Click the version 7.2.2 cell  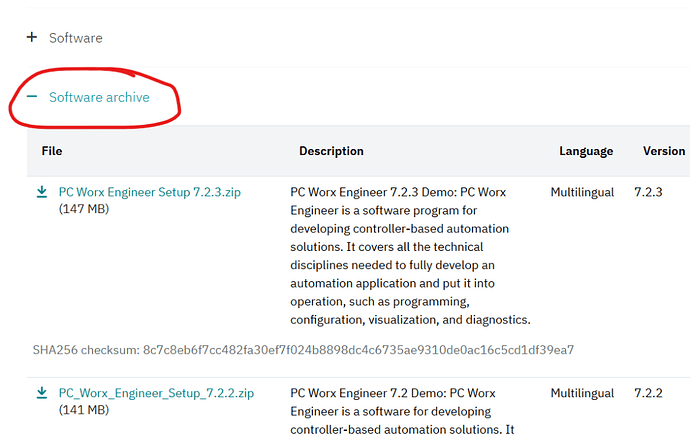(x=648, y=393)
